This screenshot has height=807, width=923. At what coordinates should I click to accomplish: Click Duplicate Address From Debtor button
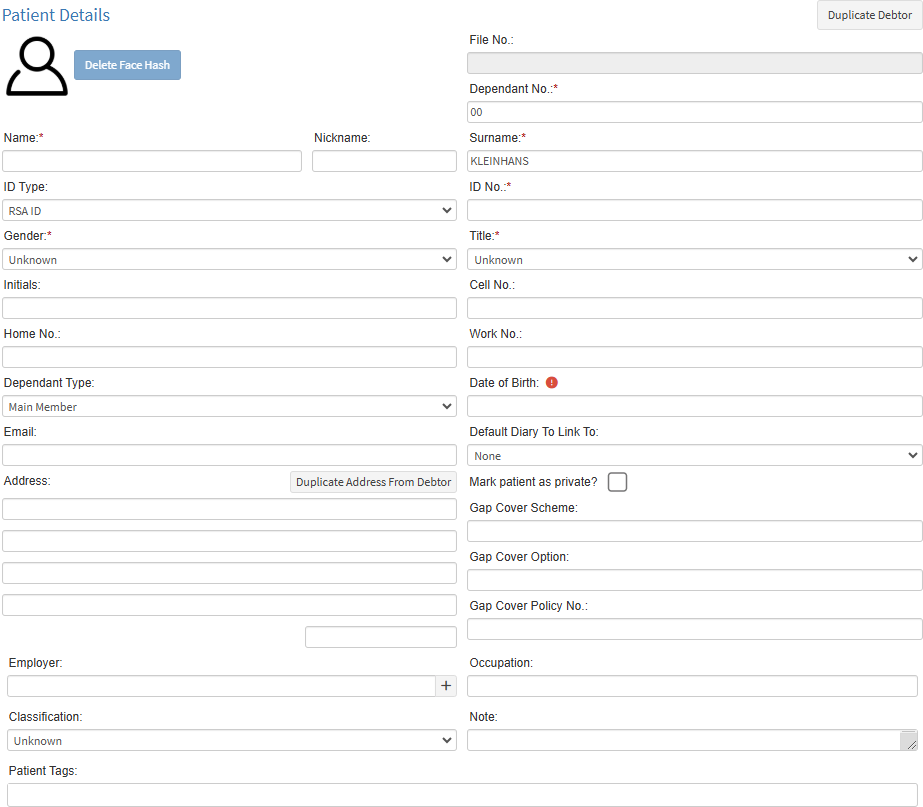tap(373, 482)
